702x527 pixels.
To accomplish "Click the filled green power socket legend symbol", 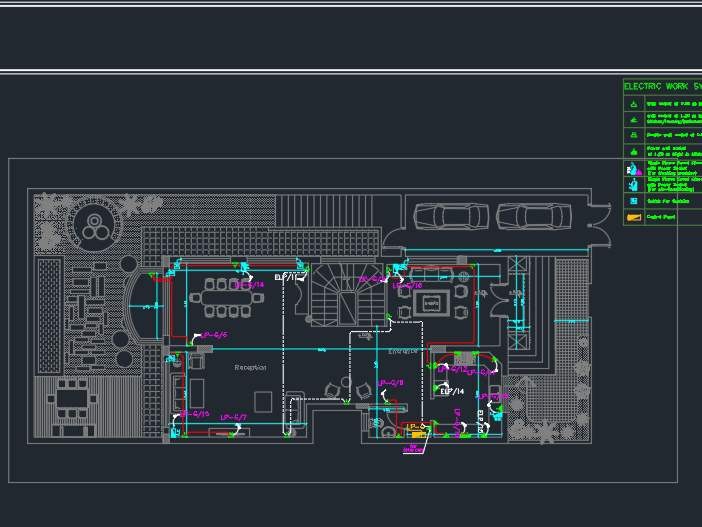I will [x=634, y=151].
